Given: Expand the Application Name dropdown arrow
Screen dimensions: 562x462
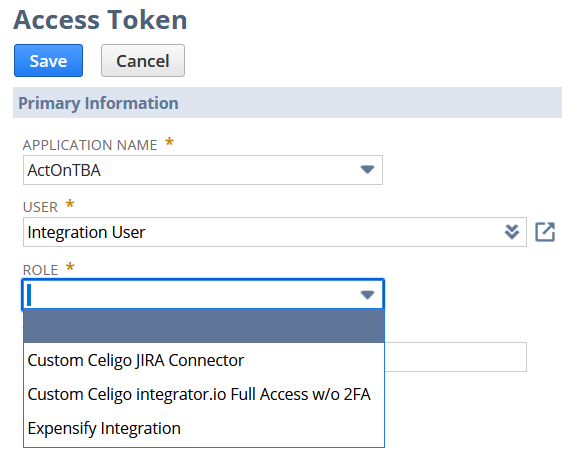Looking at the screenshot, I should click(367, 170).
